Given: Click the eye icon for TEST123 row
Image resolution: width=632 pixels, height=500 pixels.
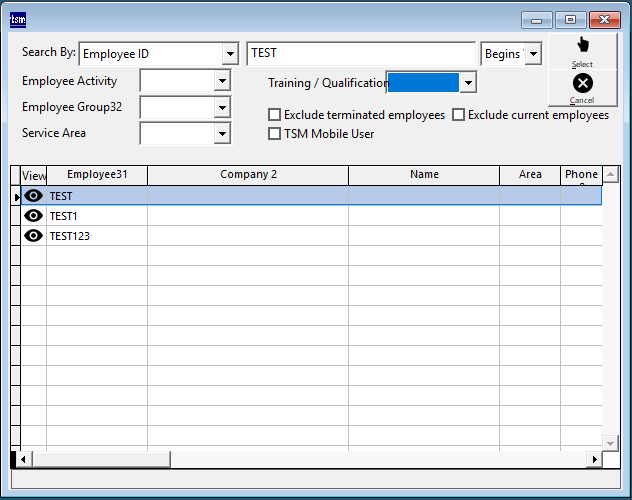Looking at the screenshot, I should point(33,236).
